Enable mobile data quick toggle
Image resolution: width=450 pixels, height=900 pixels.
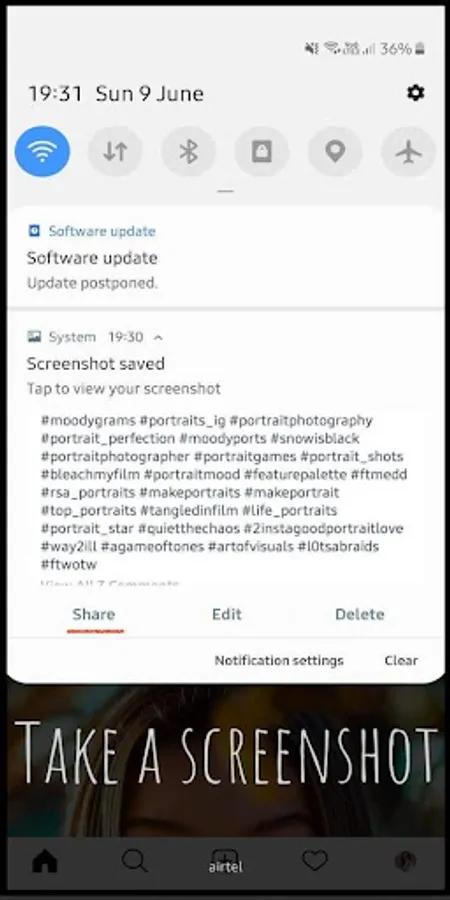(x=115, y=152)
